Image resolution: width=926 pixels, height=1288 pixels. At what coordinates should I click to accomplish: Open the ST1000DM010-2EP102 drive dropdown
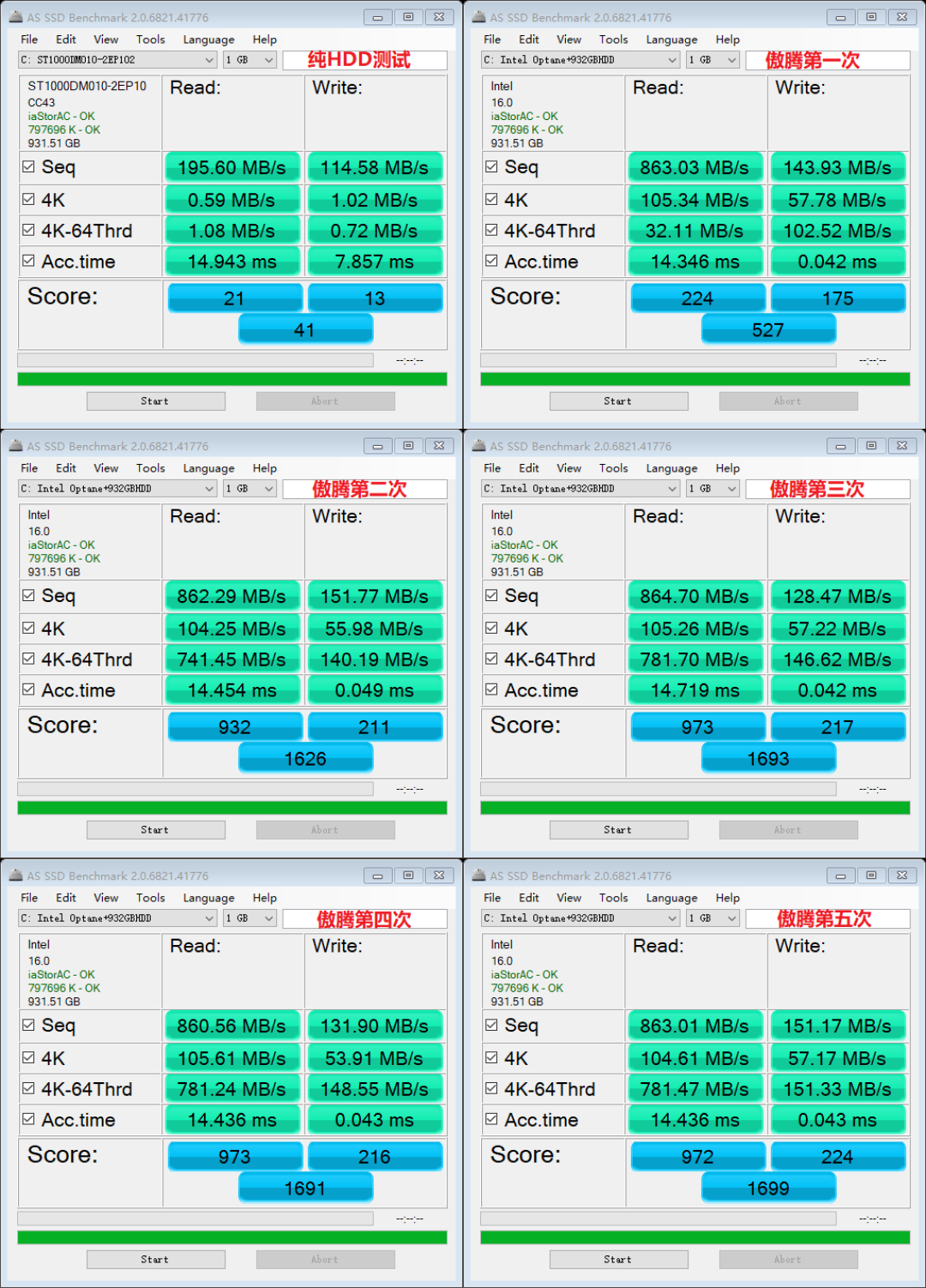(x=117, y=60)
